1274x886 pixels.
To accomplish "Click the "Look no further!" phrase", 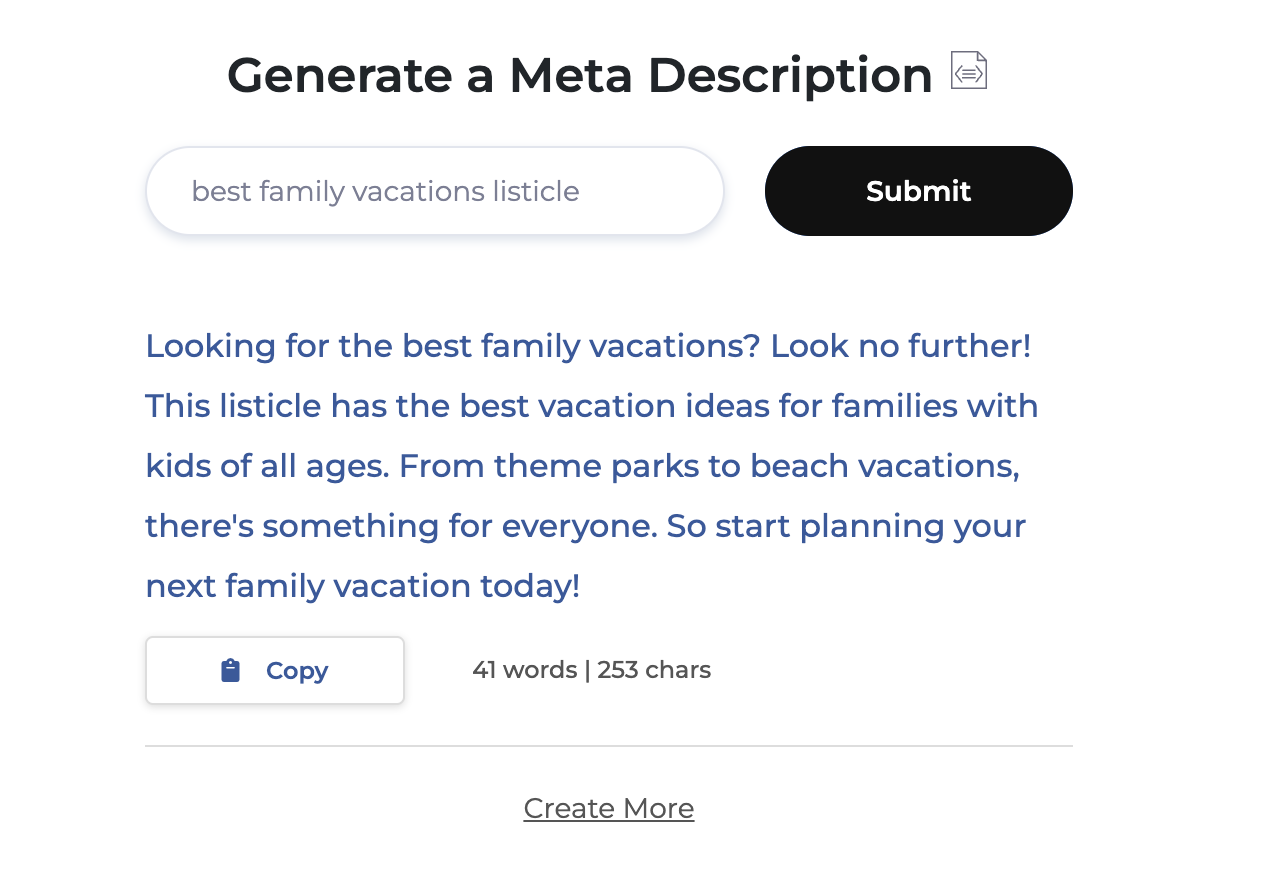I will pyautogui.click(x=900, y=346).
